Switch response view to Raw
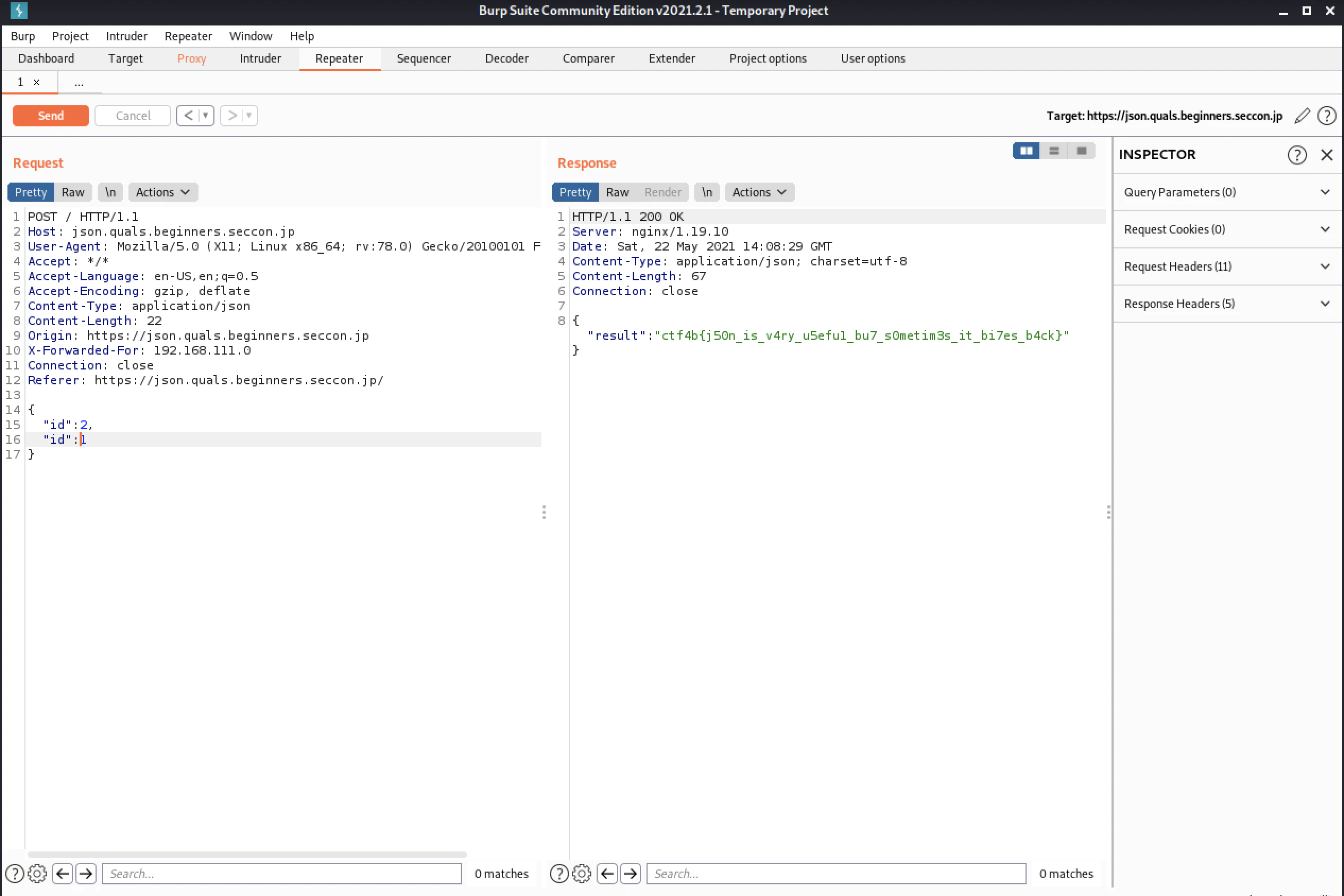 click(x=618, y=193)
